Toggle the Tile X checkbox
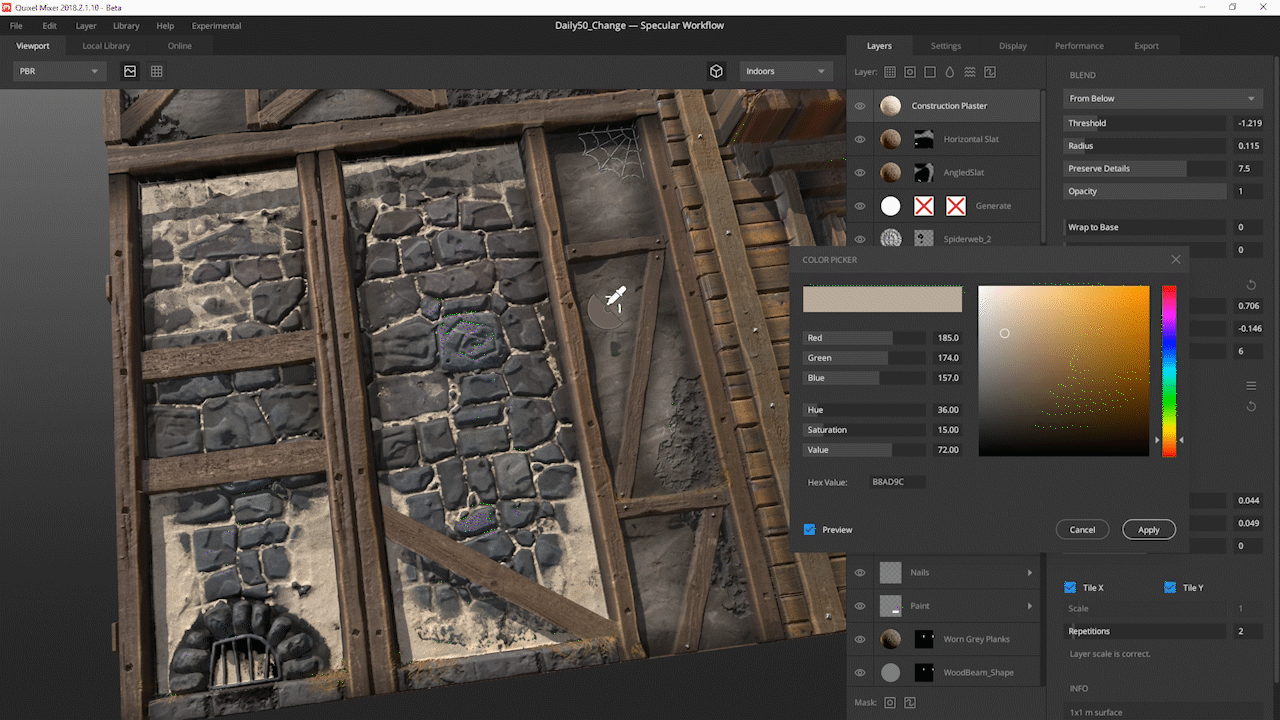 [x=1070, y=588]
